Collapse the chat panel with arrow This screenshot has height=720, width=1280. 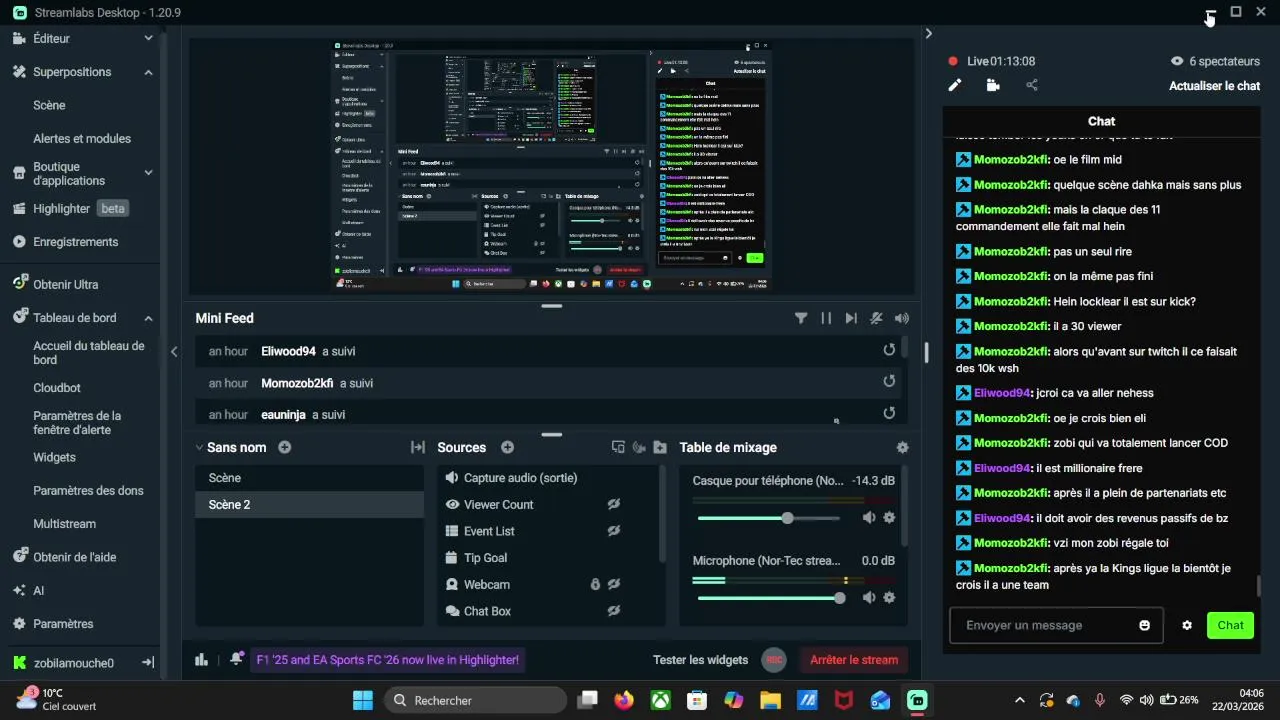[928, 33]
